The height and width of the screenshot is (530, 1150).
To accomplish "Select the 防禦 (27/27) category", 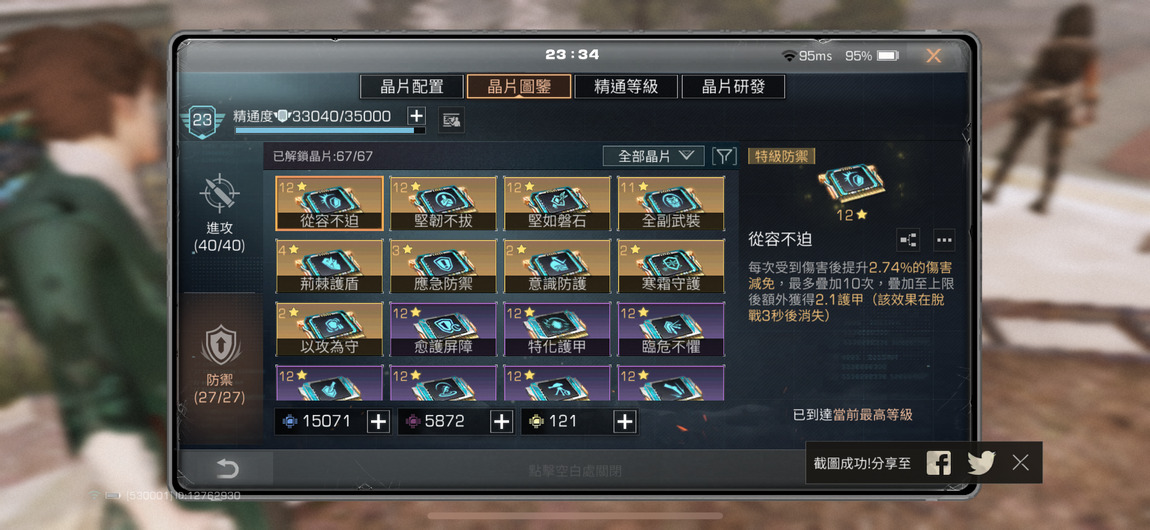I will 221,364.
